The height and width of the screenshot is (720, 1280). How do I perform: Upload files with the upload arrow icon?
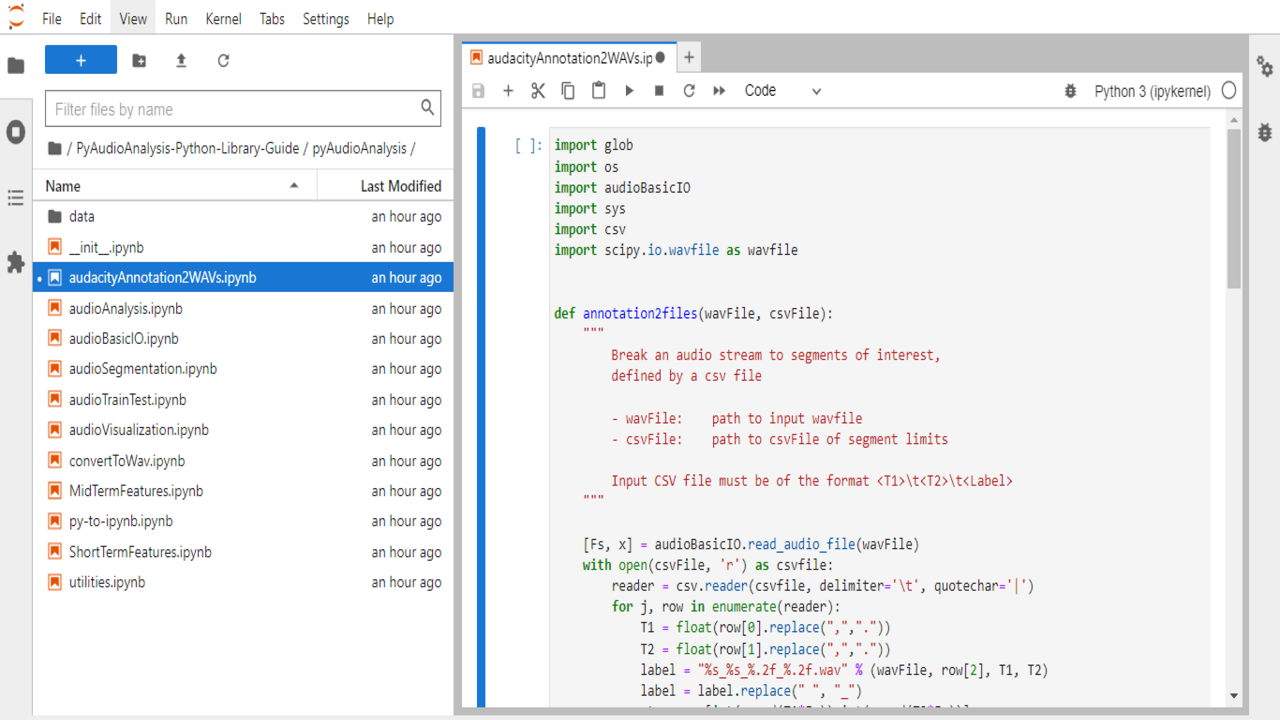pos(181,61)
